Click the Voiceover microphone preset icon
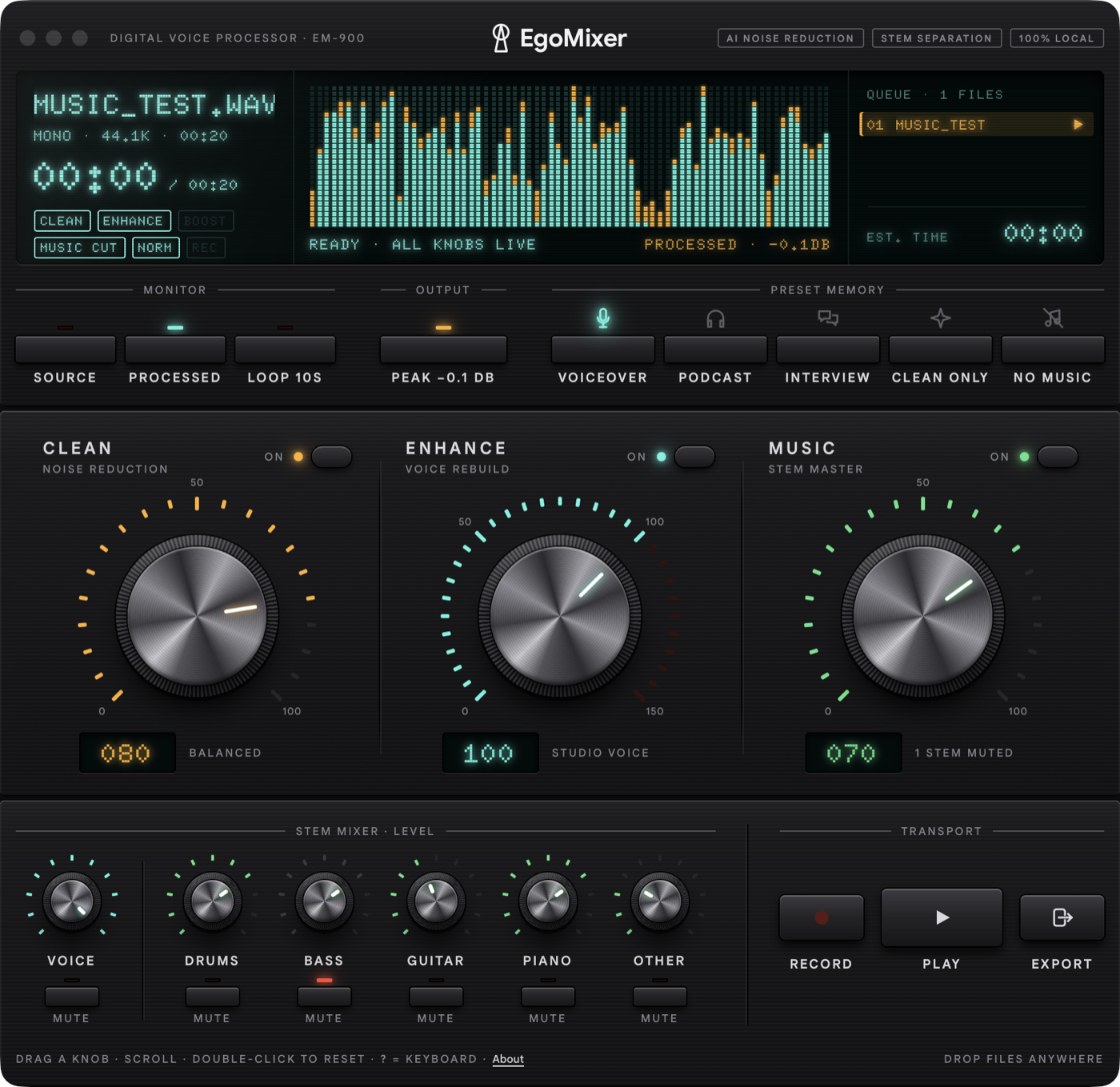This screenshot has width=1120, height=1087. 603,318
